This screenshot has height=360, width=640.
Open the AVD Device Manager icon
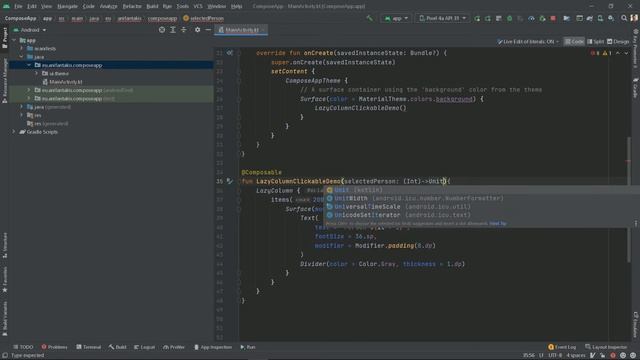tap(600, 18)
